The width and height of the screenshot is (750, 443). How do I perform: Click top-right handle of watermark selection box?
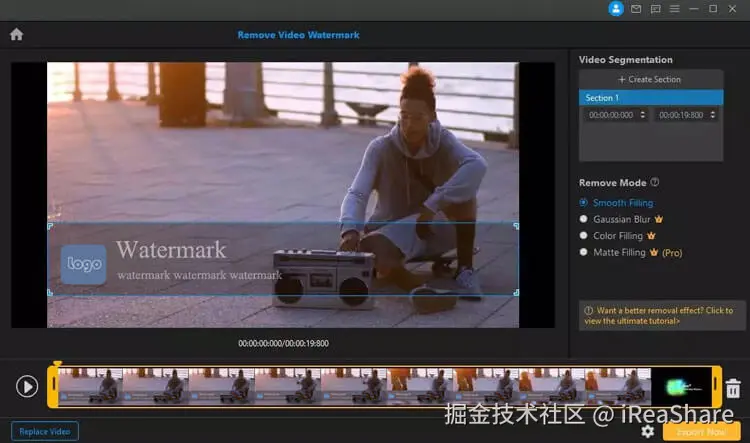516,226
